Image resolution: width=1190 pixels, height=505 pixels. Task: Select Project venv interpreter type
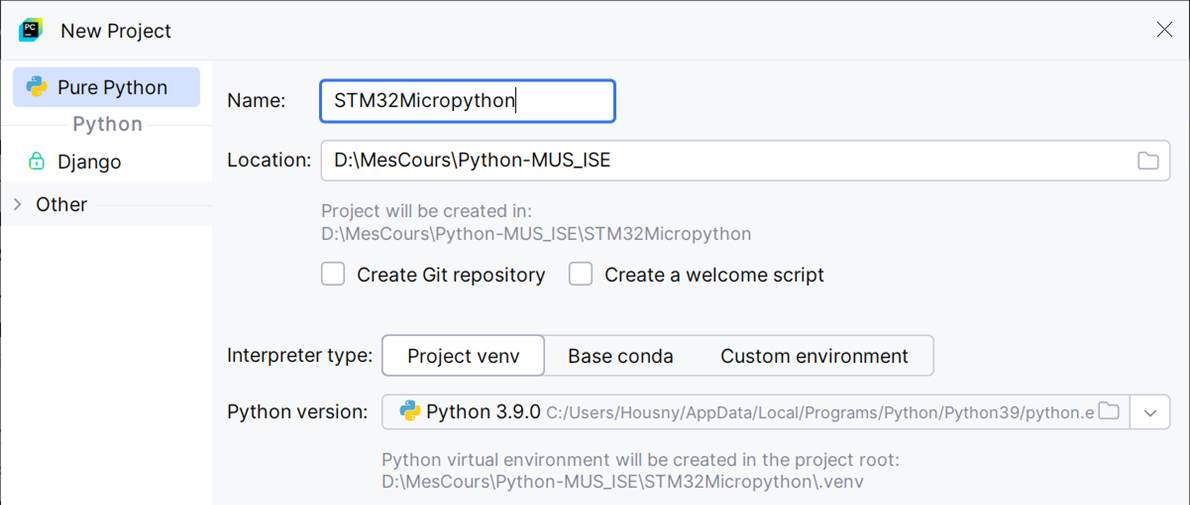pos(463,355)
